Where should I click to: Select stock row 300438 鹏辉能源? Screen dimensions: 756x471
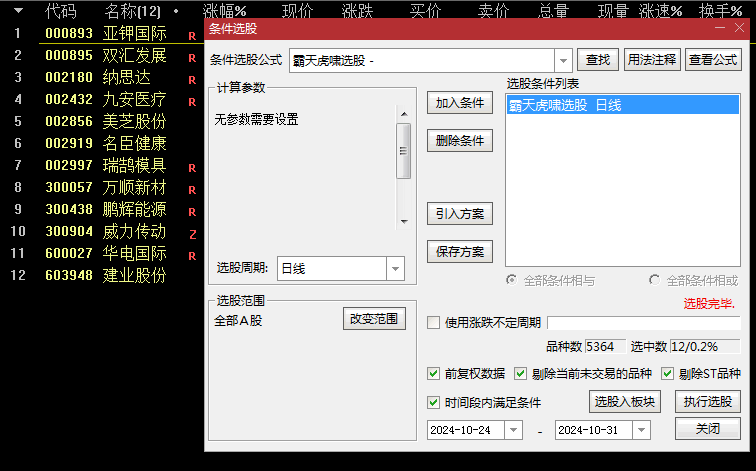pyautogui.click(x=106, y=209)
